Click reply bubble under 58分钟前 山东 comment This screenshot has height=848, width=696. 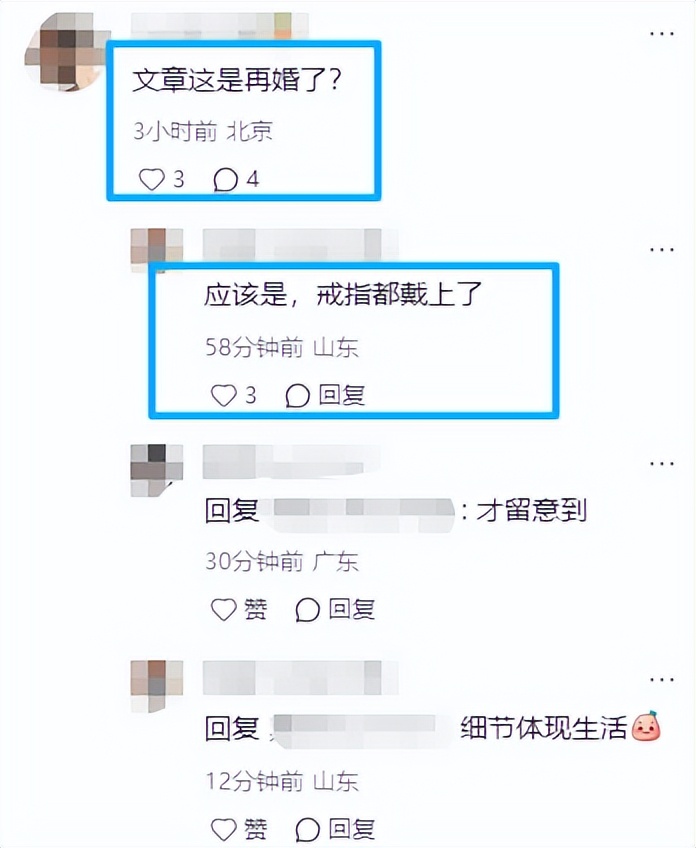tap(297, 396)
